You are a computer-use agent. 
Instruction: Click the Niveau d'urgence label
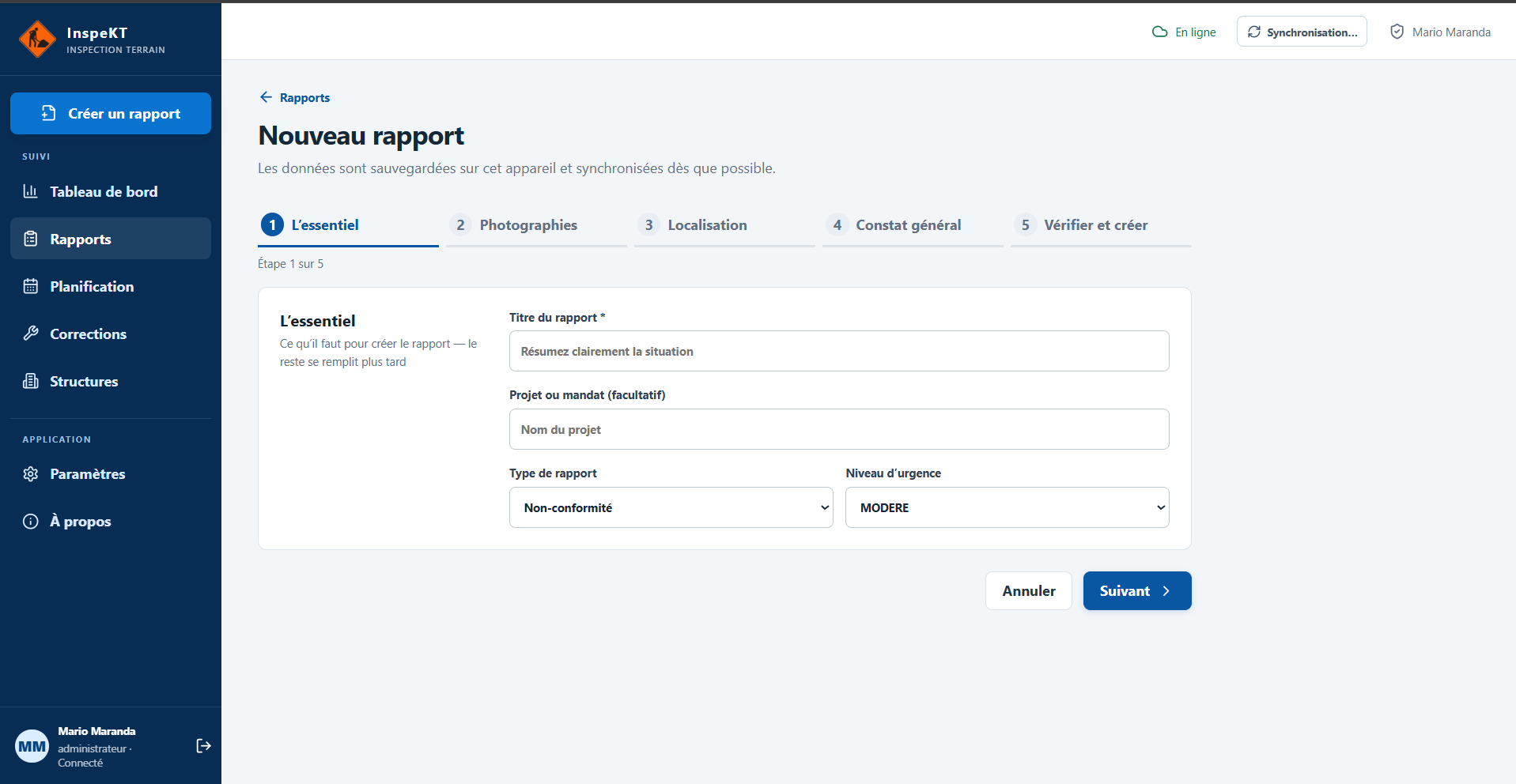(x=894, y=473)
